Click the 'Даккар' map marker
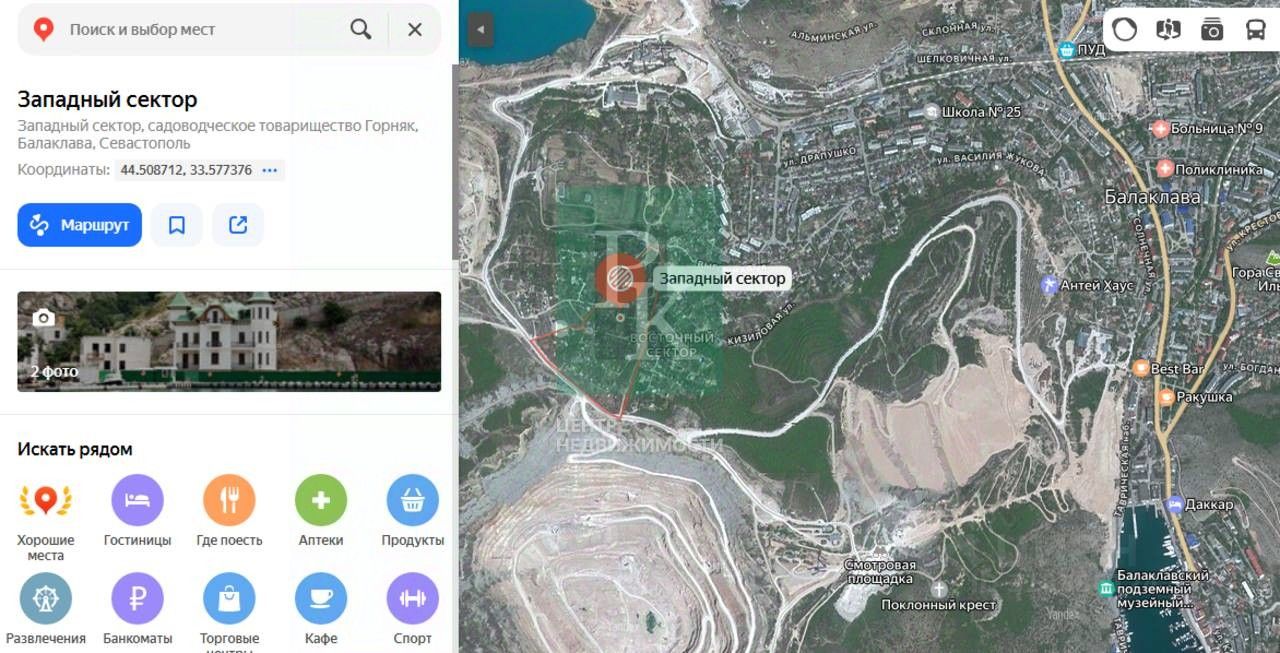Viewport: 1280px width, 653px height. point(1175,504)
